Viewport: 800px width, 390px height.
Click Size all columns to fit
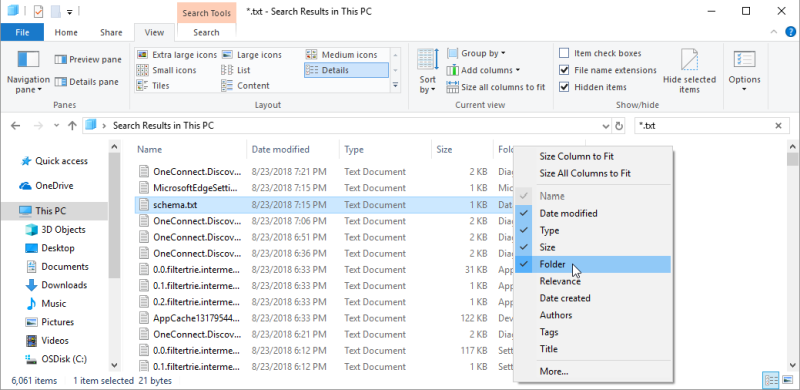click(x=496, y=87)
